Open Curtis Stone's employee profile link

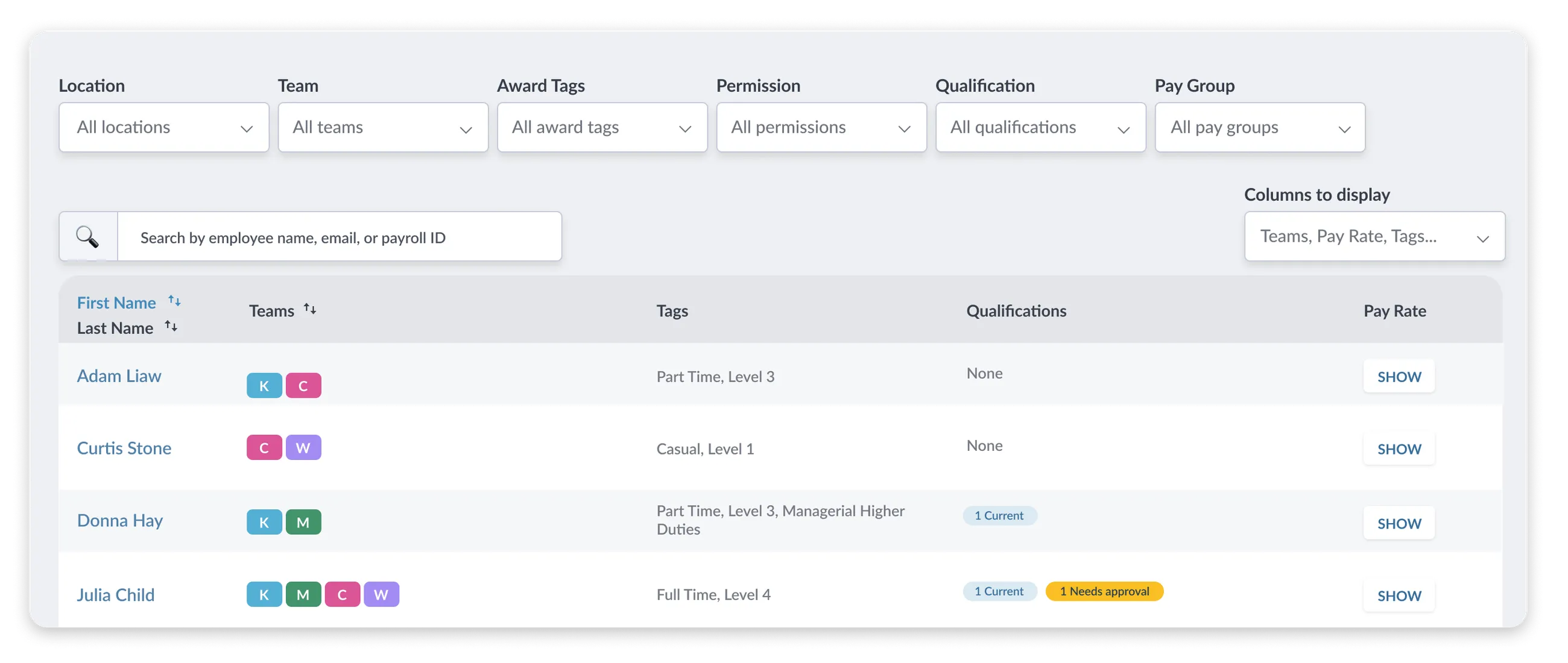[124, 448]
